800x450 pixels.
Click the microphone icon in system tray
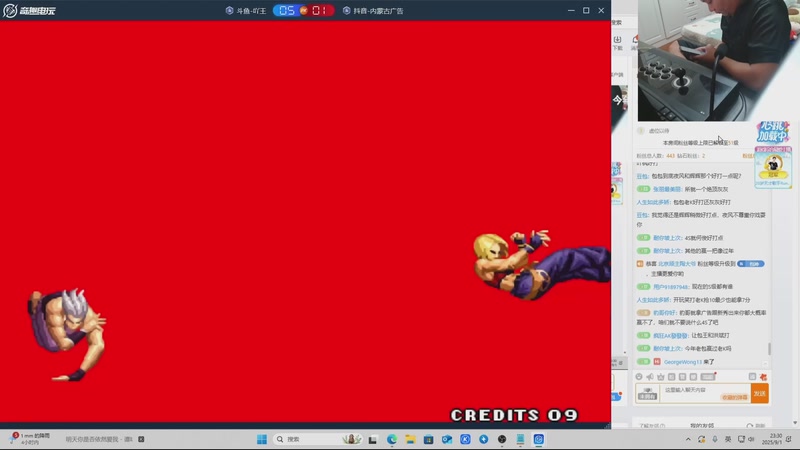pyautogui.click(x=715, y=439)
